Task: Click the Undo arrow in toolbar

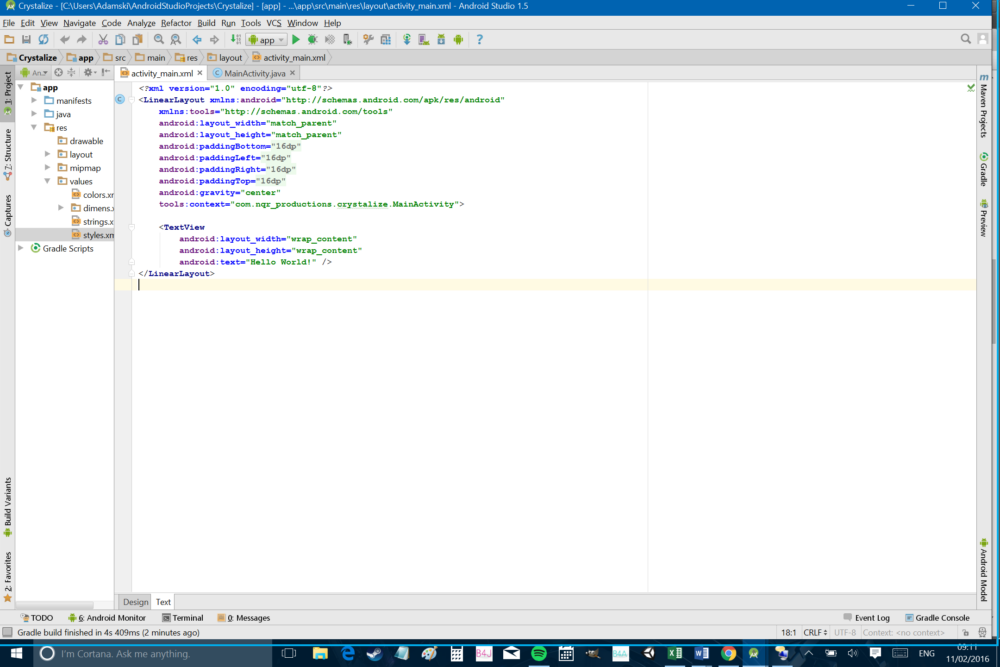Action: click(65, 39)
